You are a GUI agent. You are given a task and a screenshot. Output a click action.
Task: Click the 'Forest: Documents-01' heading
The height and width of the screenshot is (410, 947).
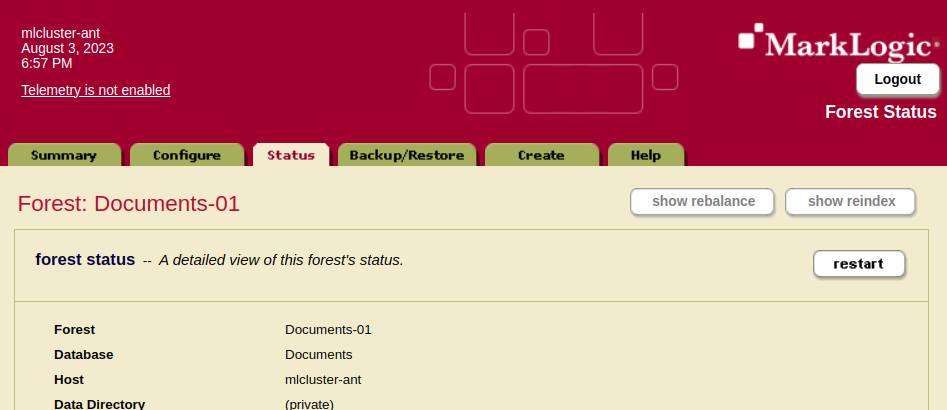click(129, 203)
